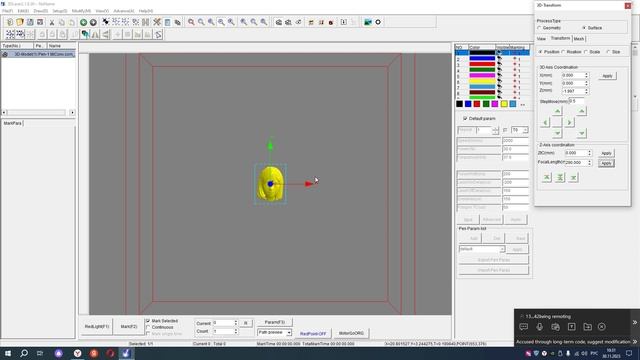Click Apply next to 3D axis coordinates
Viewport: 640px width, 360px height.
(607, 76)
